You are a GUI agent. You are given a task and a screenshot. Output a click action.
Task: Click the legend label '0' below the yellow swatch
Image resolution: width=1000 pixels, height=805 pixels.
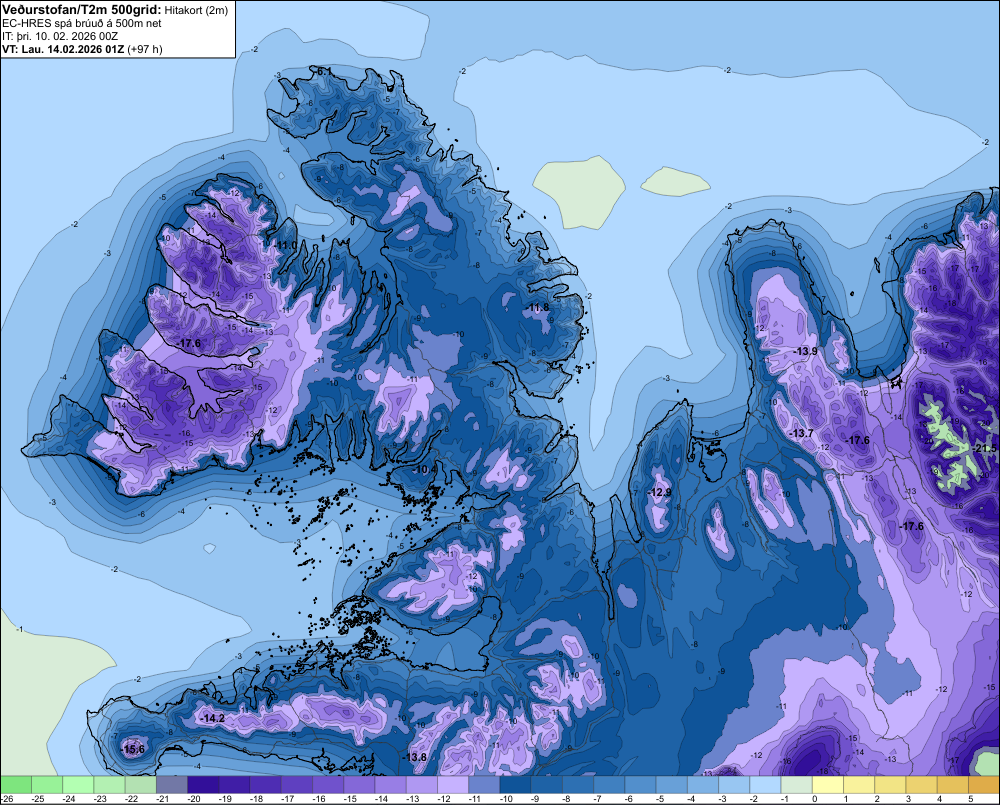[814, 799]
